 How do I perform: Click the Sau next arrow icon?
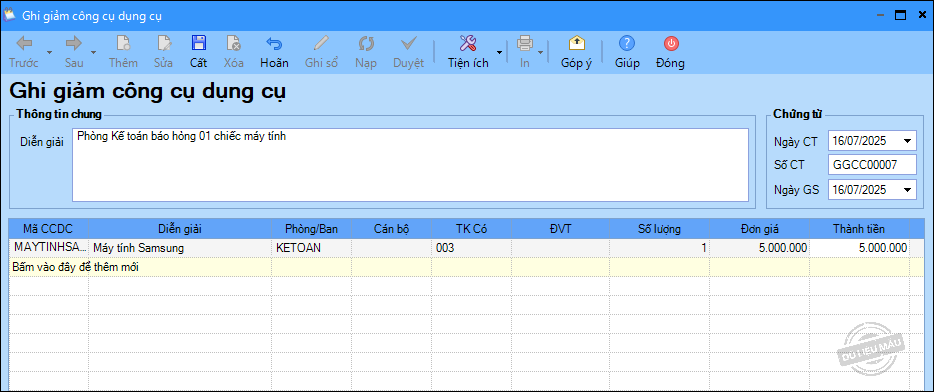74,43
